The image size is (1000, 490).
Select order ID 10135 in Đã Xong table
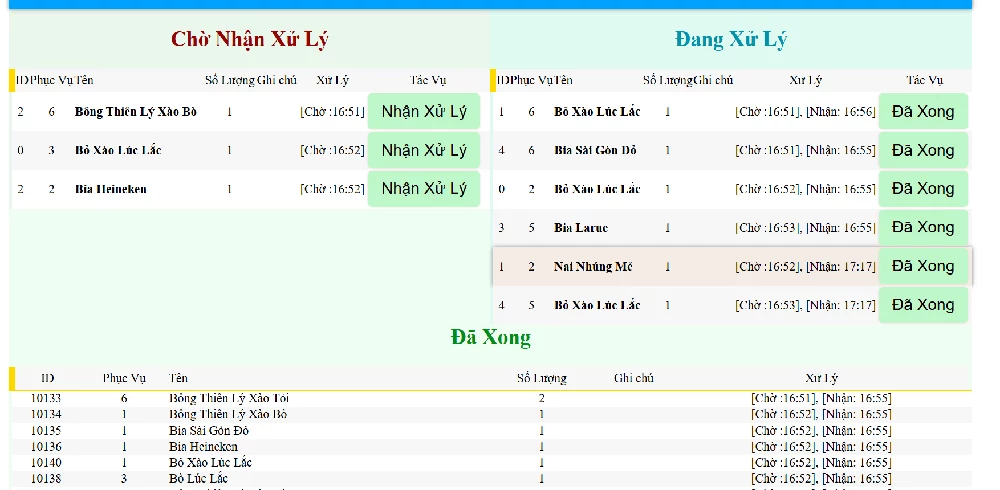[x=46, y=431]
